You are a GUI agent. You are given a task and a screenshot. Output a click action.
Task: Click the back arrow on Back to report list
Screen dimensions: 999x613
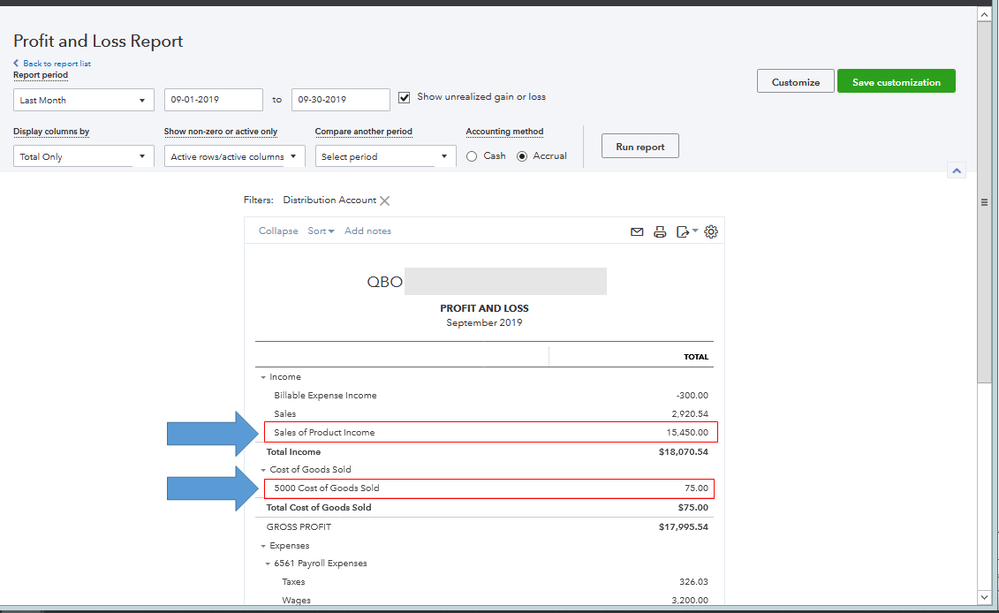coord(15,62)
